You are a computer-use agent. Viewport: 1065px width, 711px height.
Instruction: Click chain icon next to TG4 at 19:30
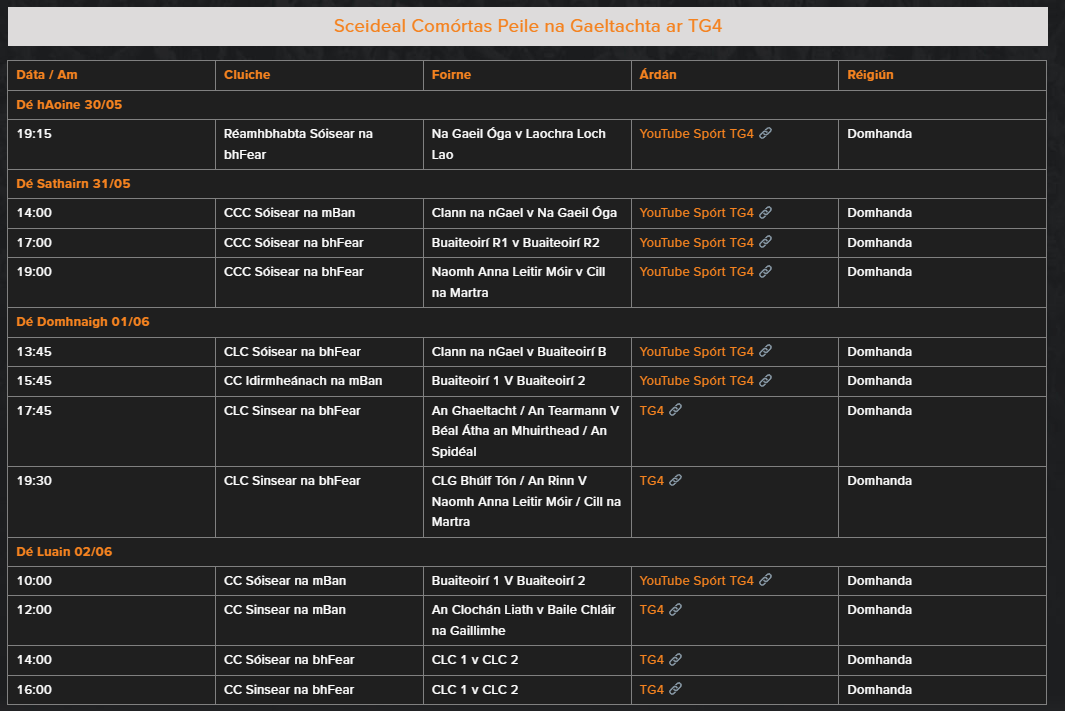click(x=675, y=481)
